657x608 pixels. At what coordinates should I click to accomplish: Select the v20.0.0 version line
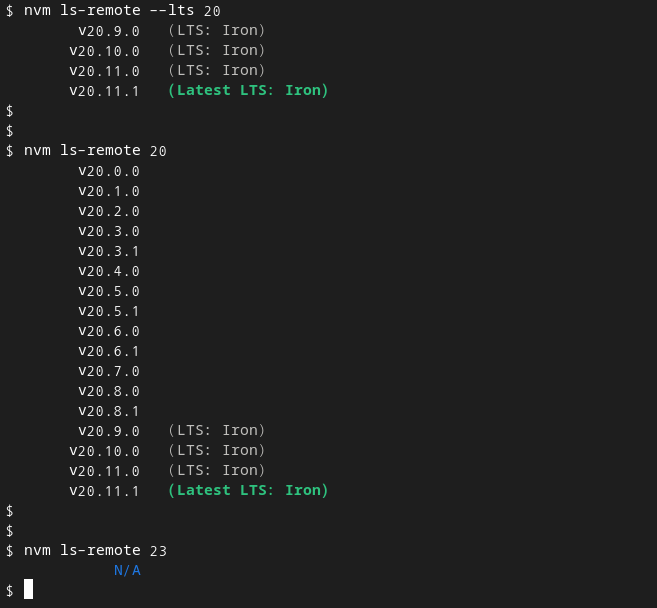109,171
